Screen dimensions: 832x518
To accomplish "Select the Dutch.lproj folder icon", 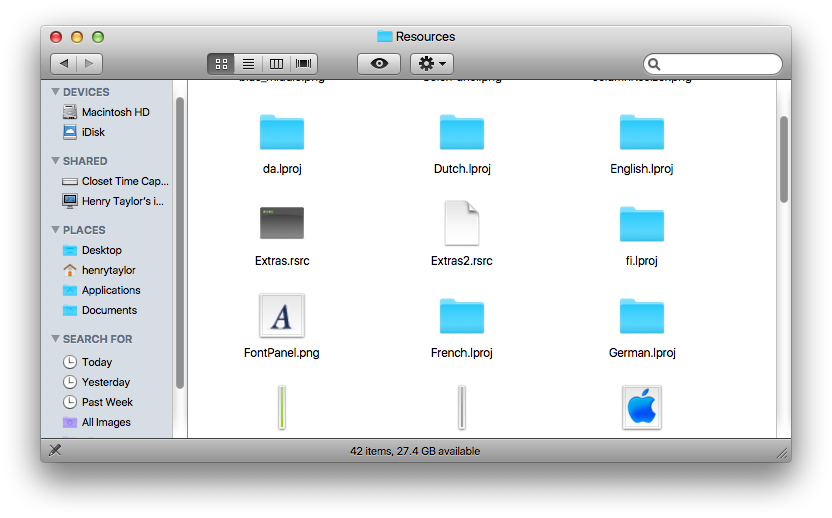I will 462,132.
